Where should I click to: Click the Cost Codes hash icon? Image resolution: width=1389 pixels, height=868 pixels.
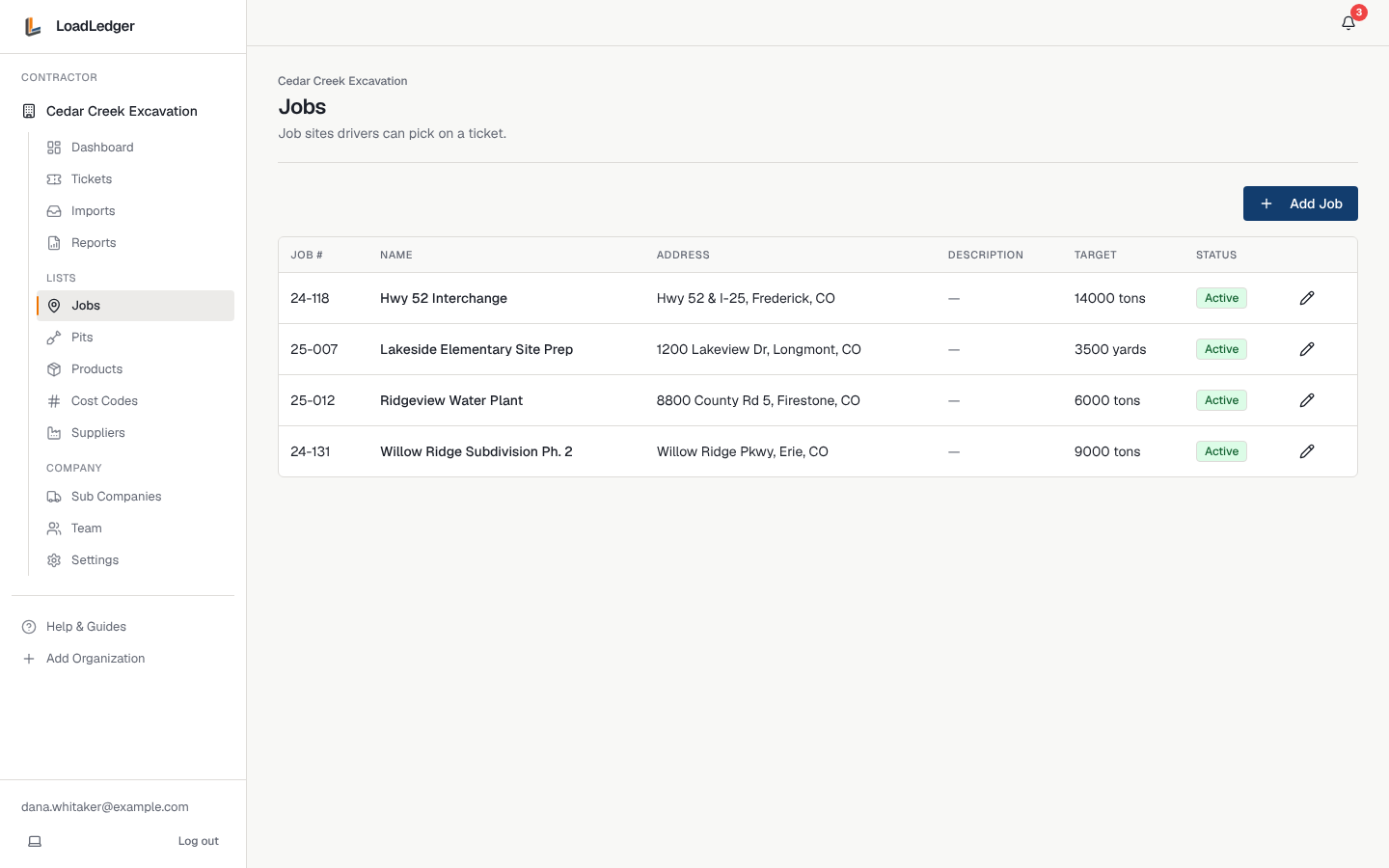(x=54, y=401)
